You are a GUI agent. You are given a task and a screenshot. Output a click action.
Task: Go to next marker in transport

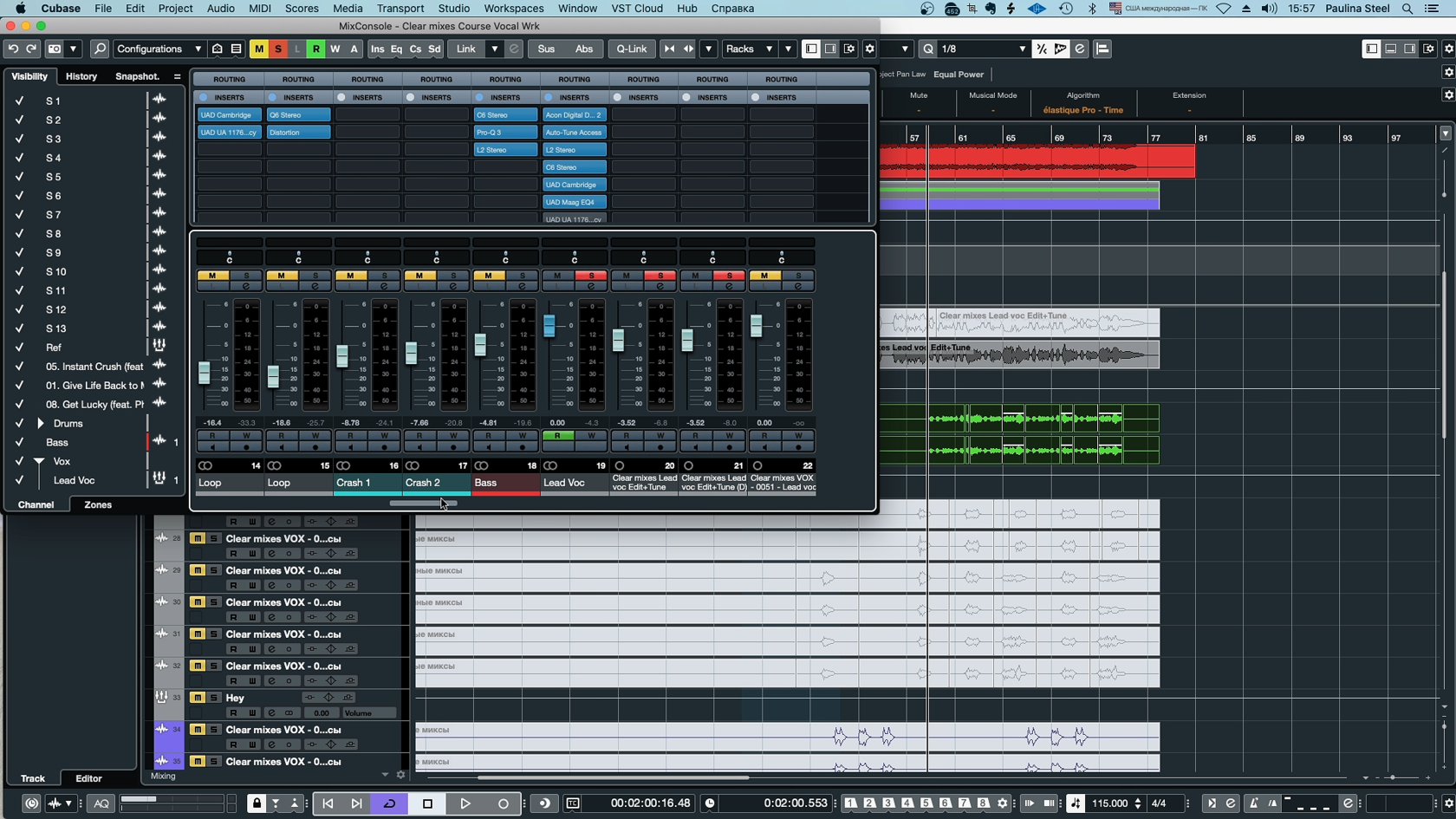coord(356,803)
